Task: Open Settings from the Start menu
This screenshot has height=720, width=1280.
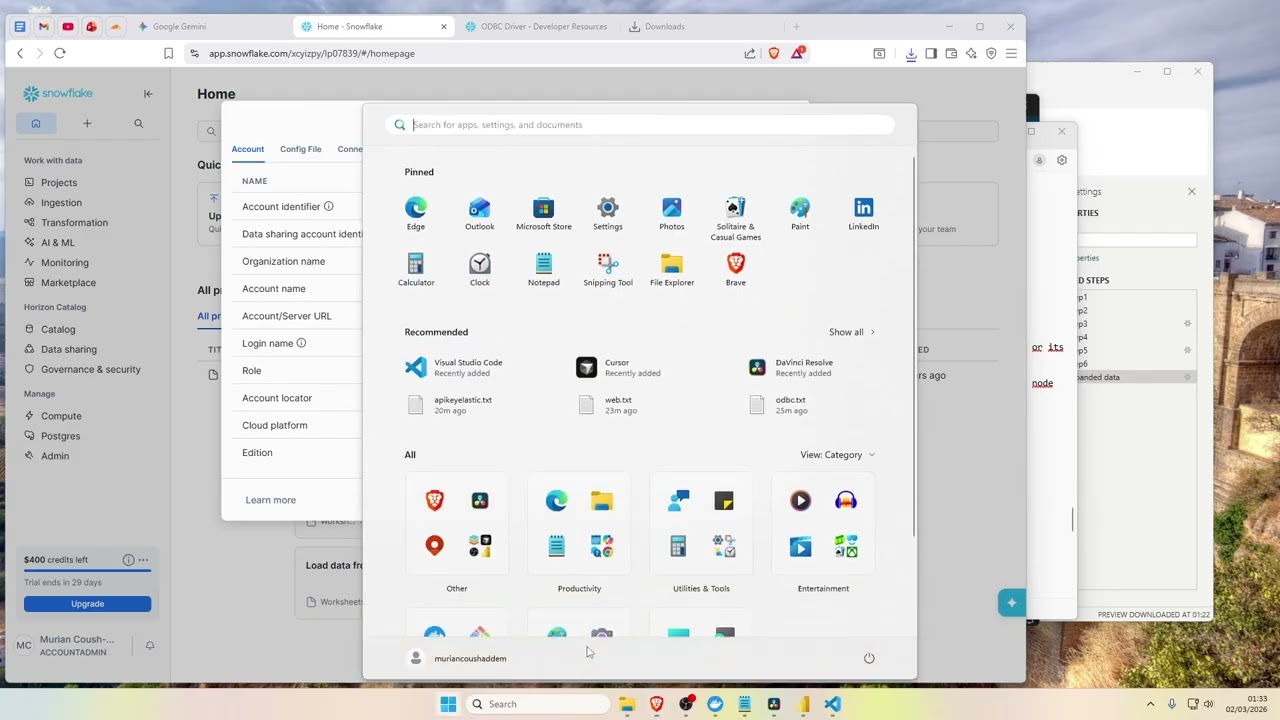Action: coord(608,214)
